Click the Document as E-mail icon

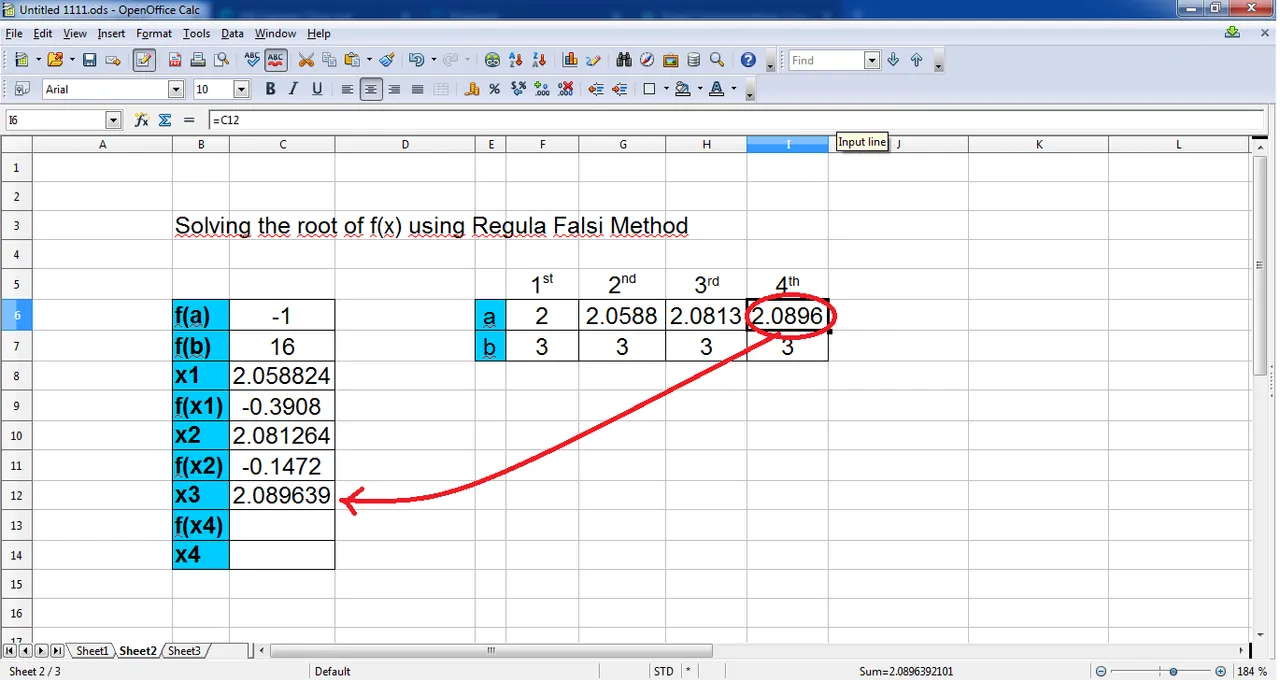pyautogui.click(x=112, y=60)
